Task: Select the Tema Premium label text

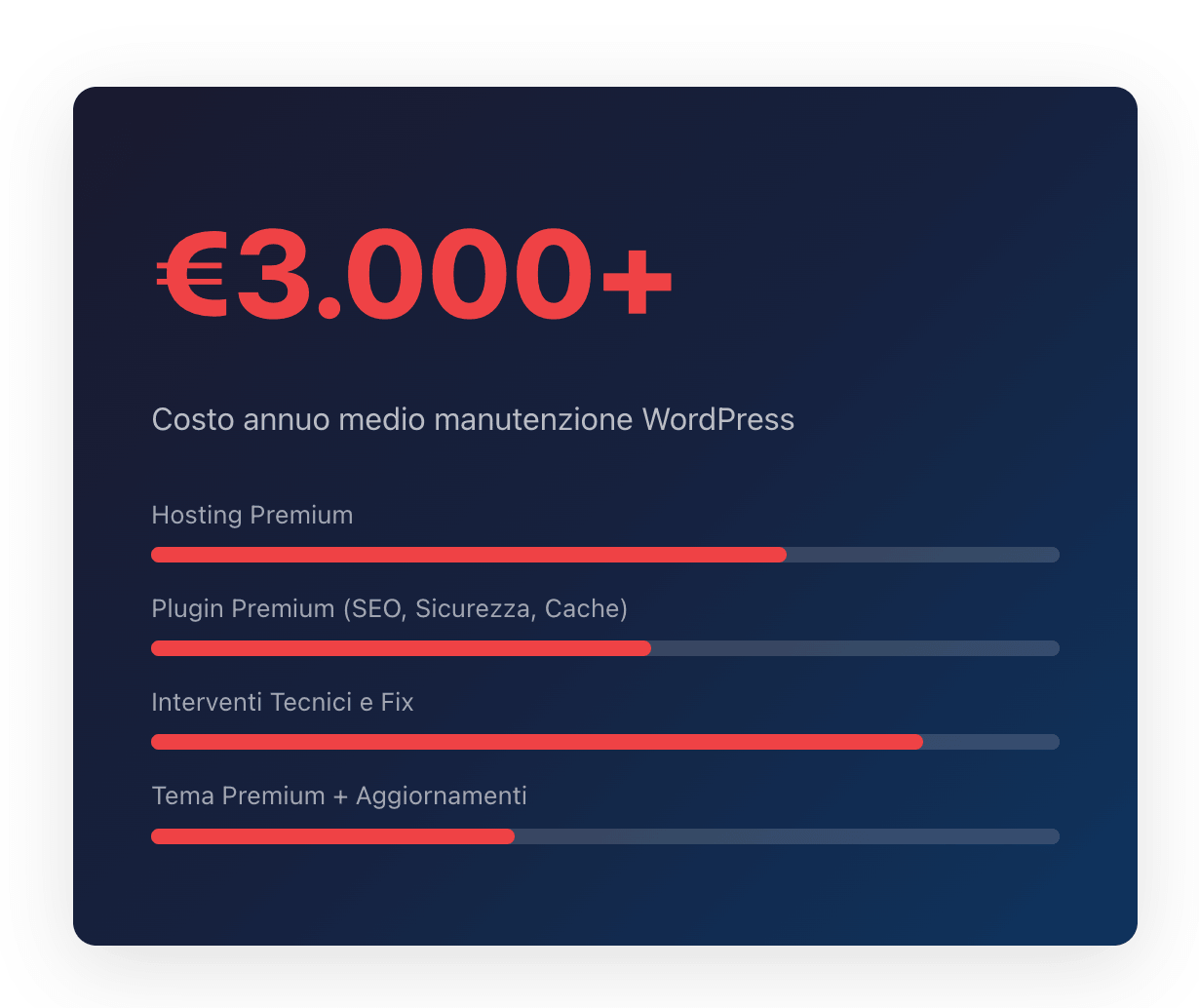Action: [238, 796]
